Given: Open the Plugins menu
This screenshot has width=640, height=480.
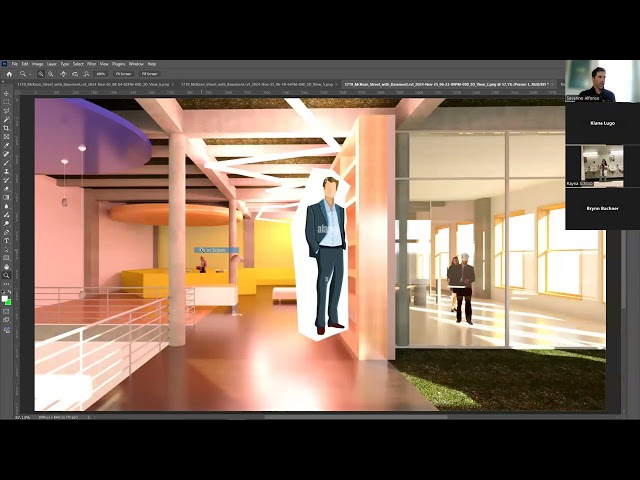Looking at the screenshot, I should (x=118, y=64).
